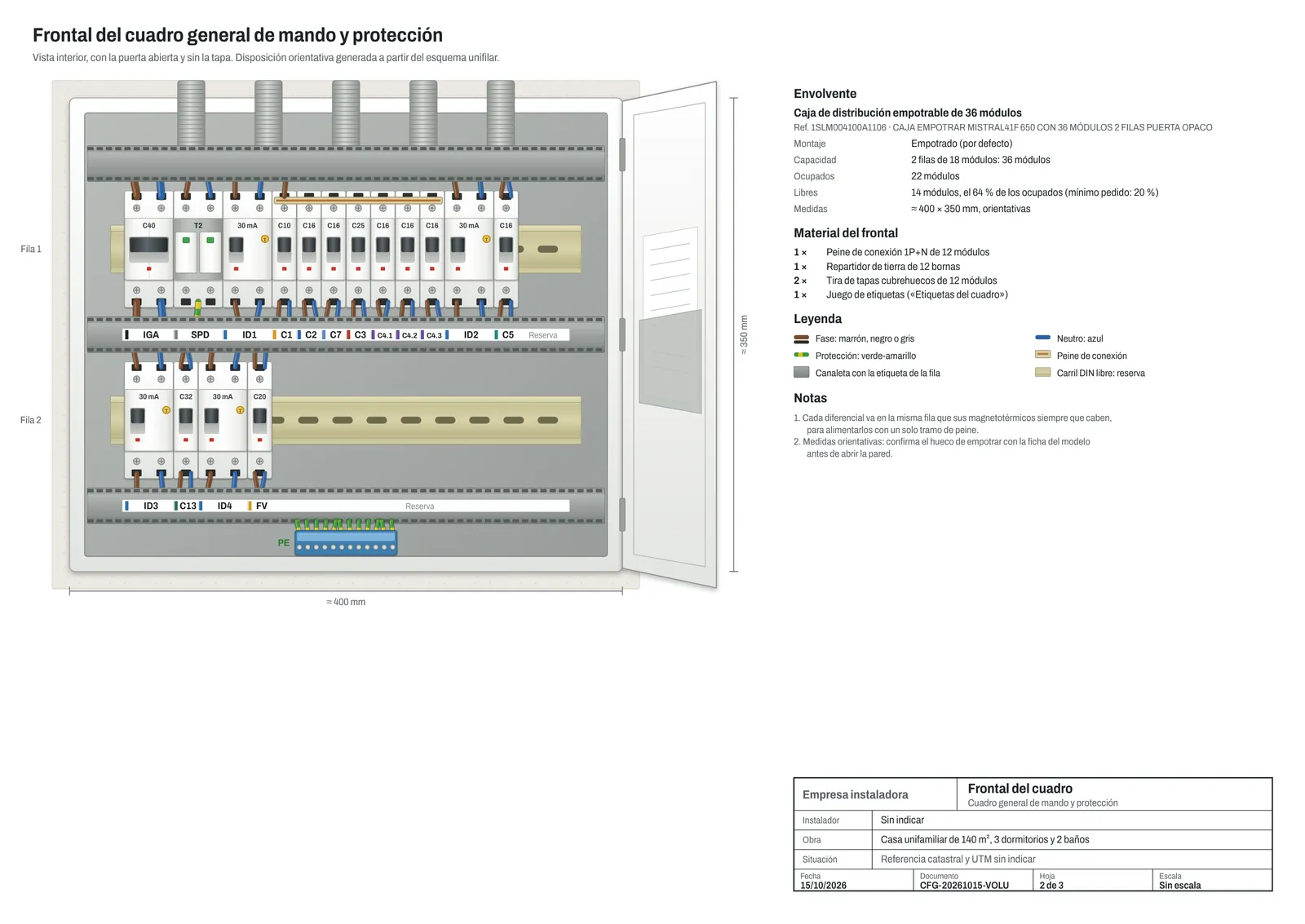This screenshot has height=924, width=1305.
Task: Click the yellow test button above ID2 label
Action: [x=486, y=239]
